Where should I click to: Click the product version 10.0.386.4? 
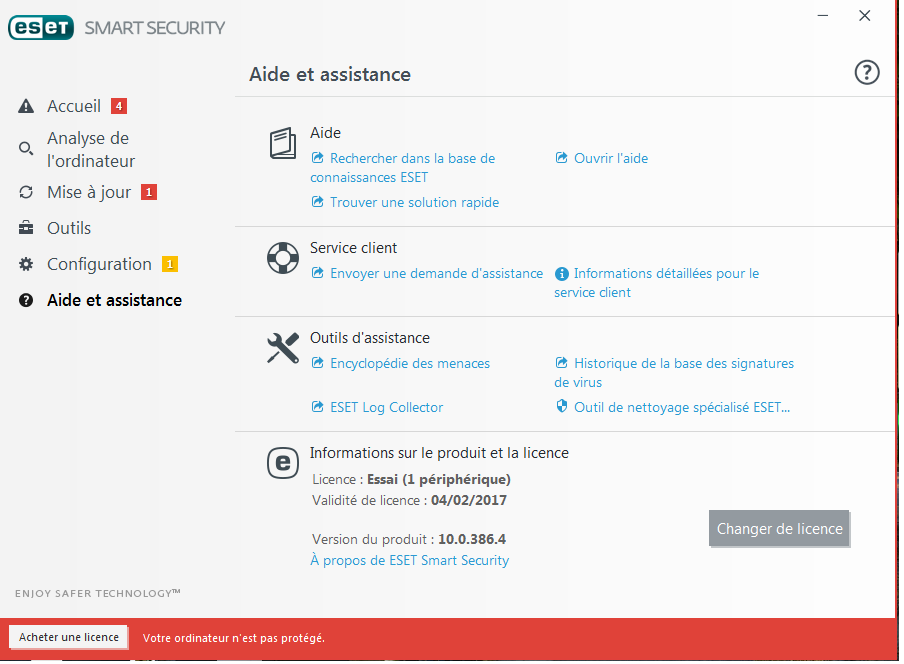click(x=472, y=540)
